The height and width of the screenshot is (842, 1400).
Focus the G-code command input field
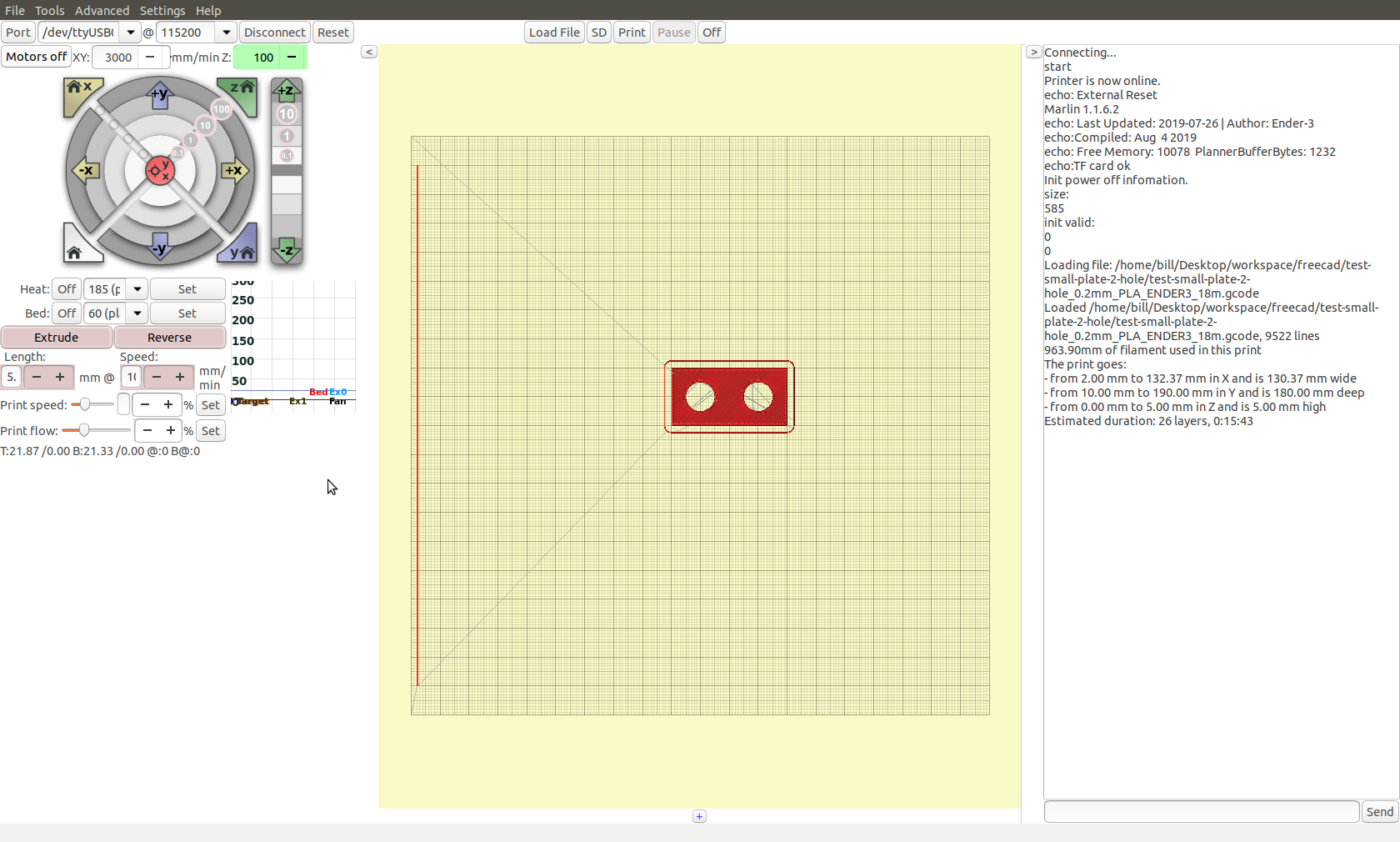[x=1201, y=812]
